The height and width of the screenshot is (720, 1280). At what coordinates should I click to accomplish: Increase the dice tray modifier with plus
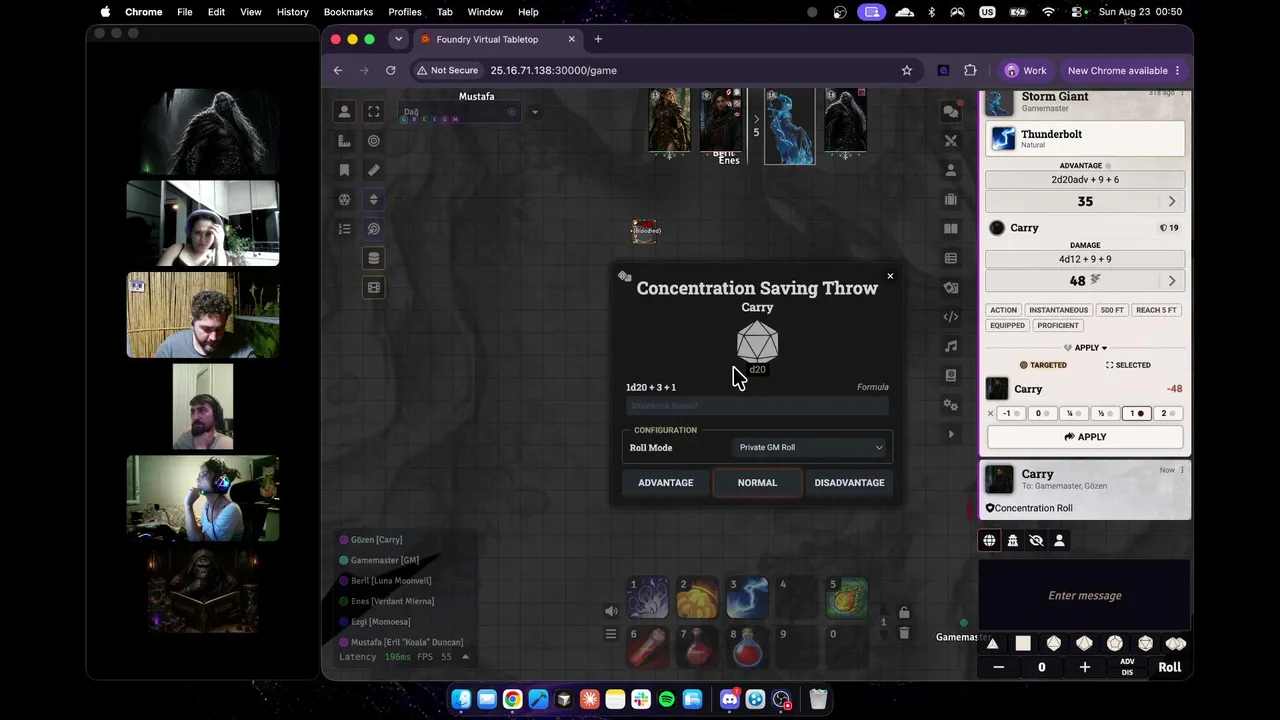[x=1085, y=667]
